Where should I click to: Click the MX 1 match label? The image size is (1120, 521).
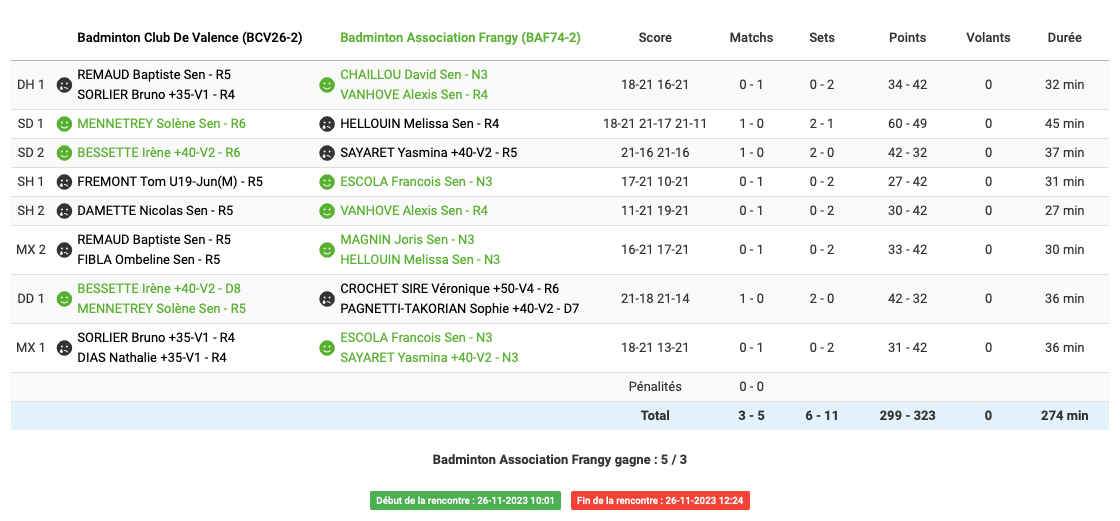[31, 347]
